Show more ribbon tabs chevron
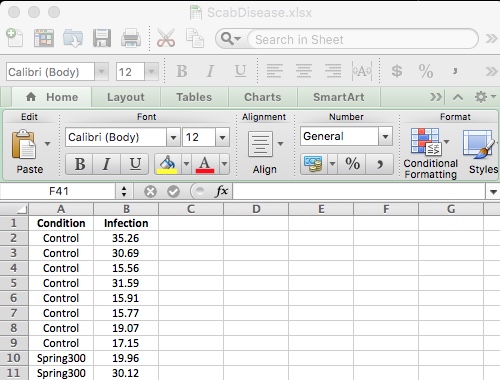 click(435, 97)
